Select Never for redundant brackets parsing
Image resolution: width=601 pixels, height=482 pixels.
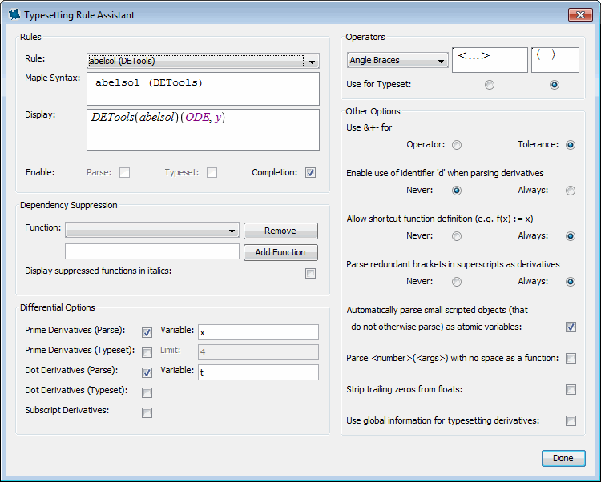click(457, 281)
